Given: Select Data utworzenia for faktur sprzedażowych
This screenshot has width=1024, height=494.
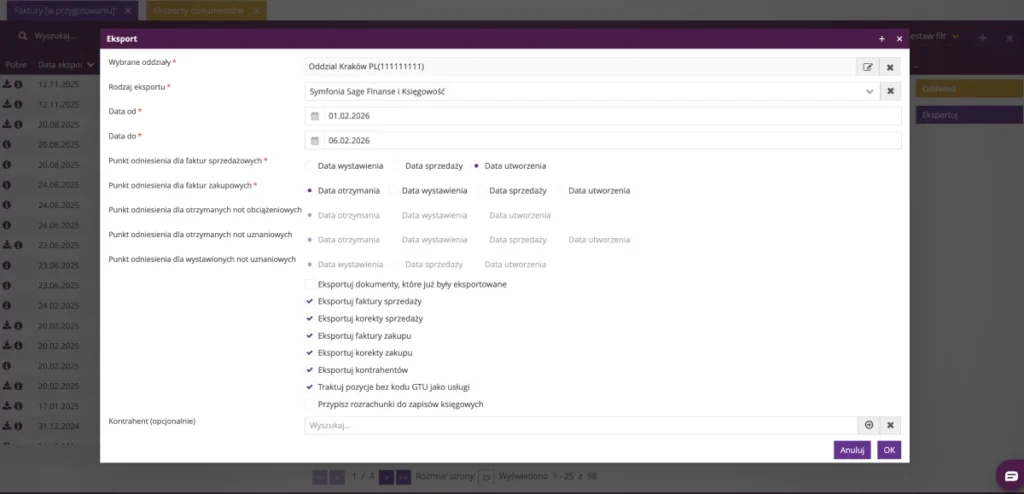Looking at the screenshot, I should (x=476, y=166).
